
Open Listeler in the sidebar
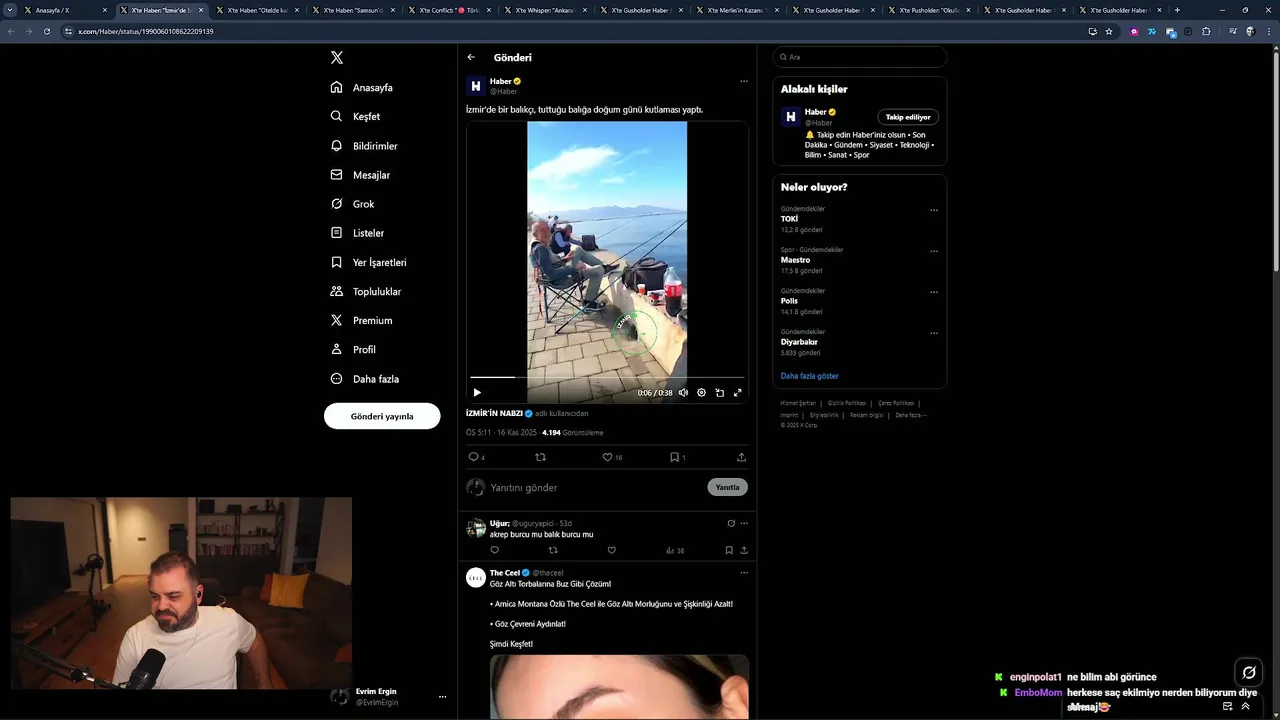pos(357,233)
